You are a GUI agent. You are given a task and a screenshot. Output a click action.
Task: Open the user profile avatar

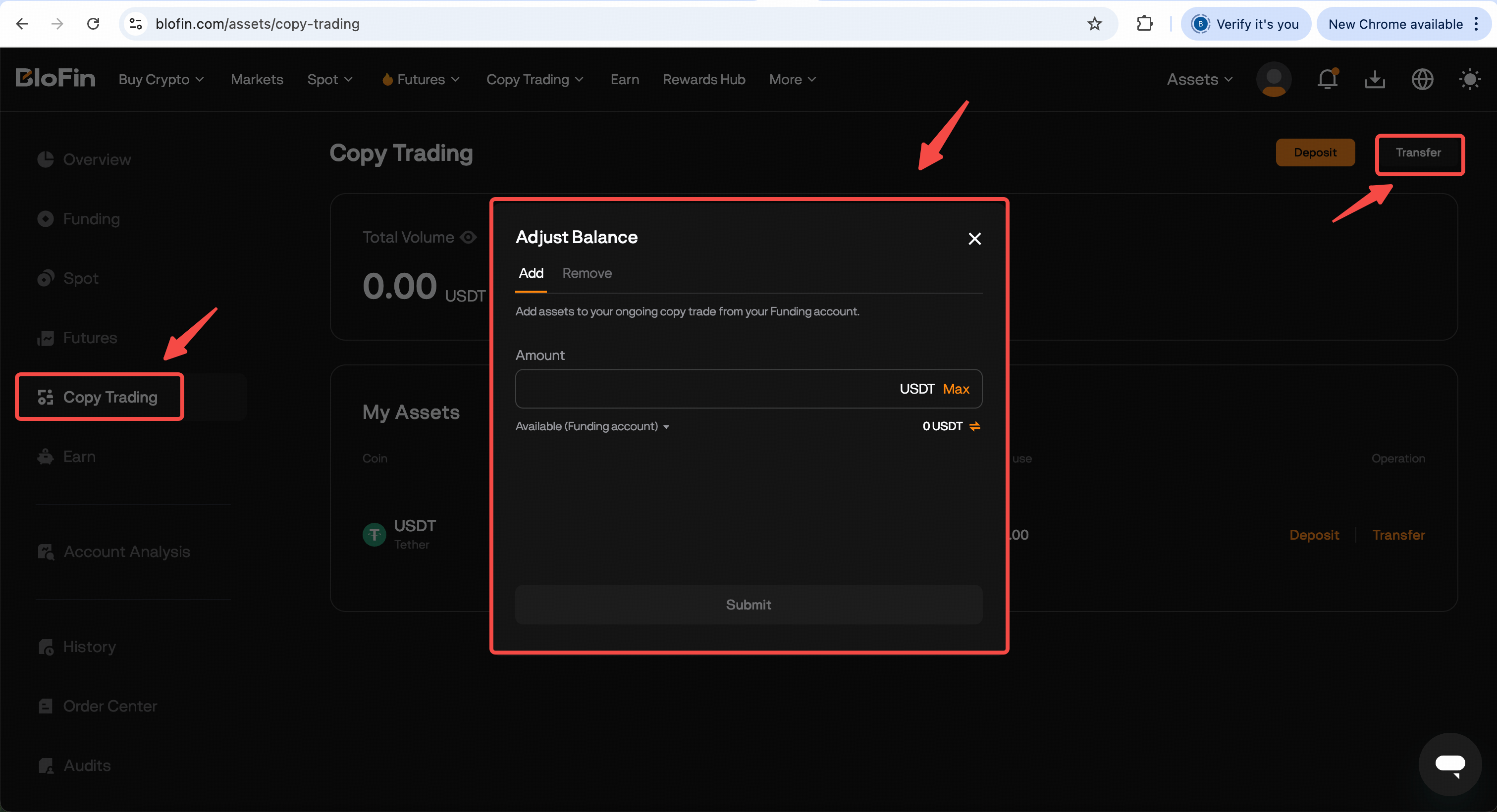pyautogui.click(x=1274, y=80)
